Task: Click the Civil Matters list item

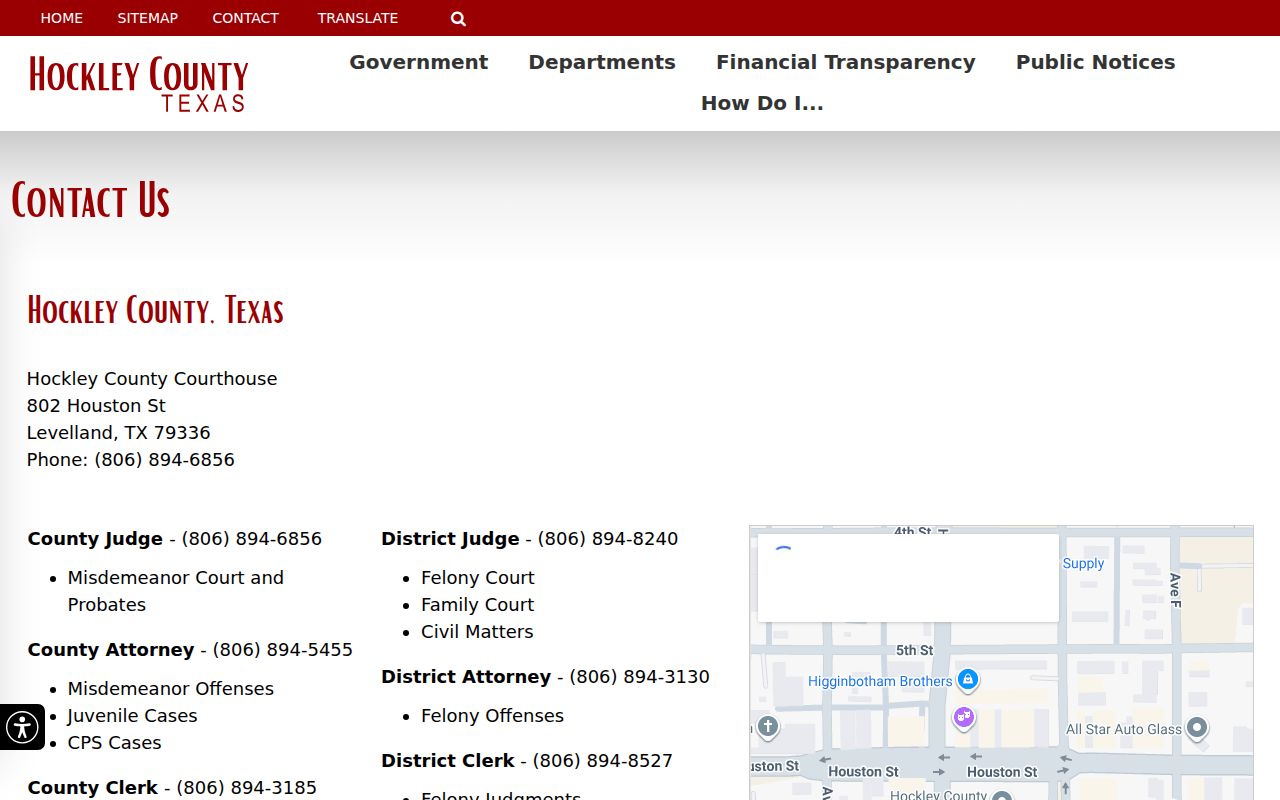Action: [477, 632]
